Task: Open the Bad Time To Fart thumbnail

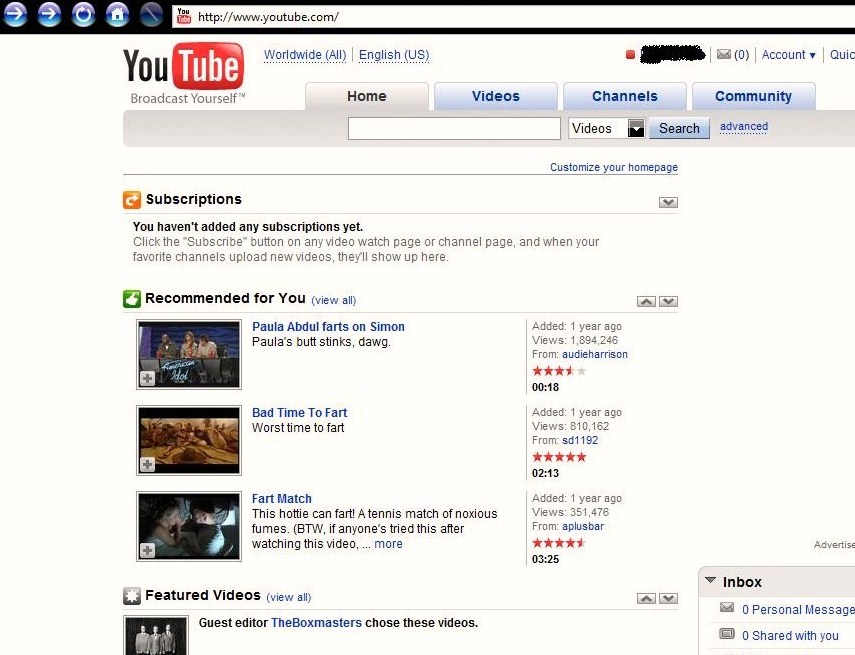Action: click(189, 441)
